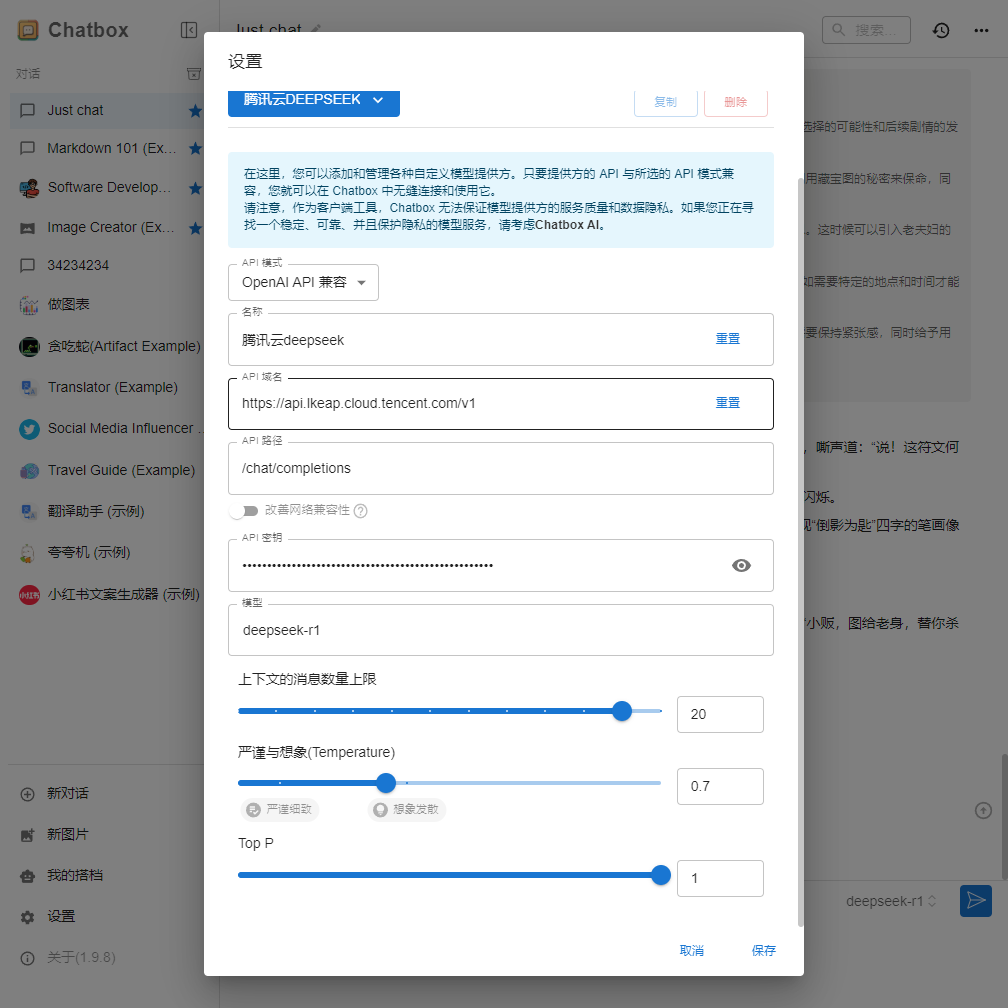Click the Chatbox logo icon
This screenshot has height=1008, width=1008.
pos(28,30)
